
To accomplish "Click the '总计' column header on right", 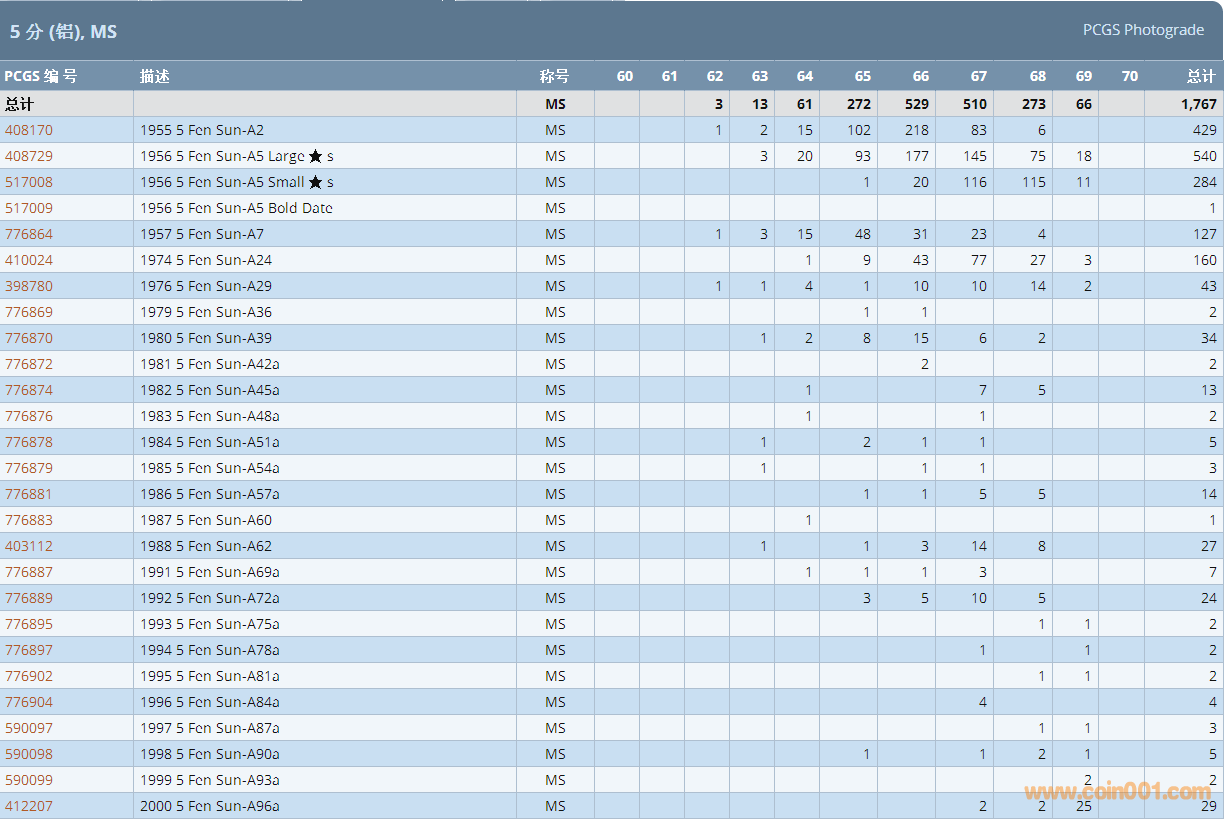I will point(1201,76).
